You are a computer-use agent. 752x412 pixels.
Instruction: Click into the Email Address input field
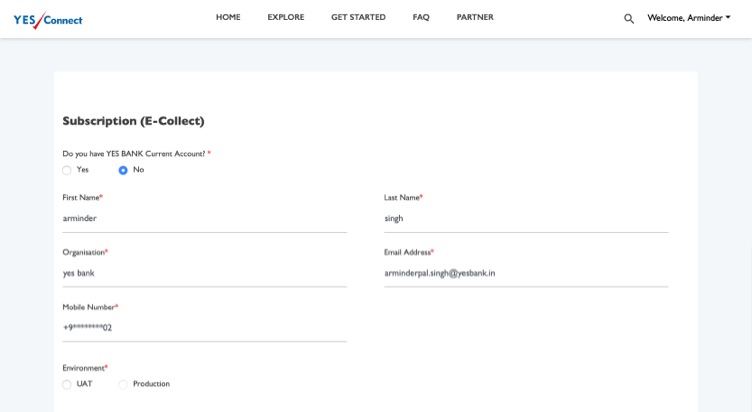tap(526, 273)
